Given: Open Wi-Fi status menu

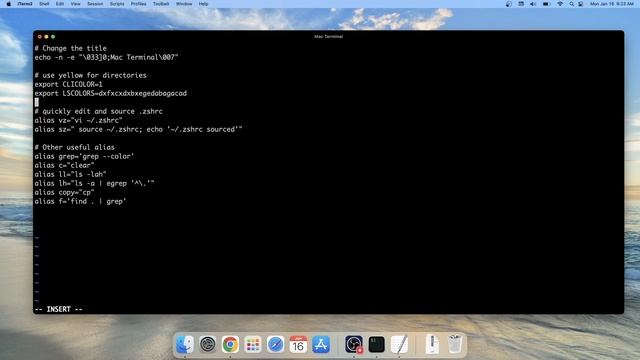Looking at the screenshot, I should [560, 4].
